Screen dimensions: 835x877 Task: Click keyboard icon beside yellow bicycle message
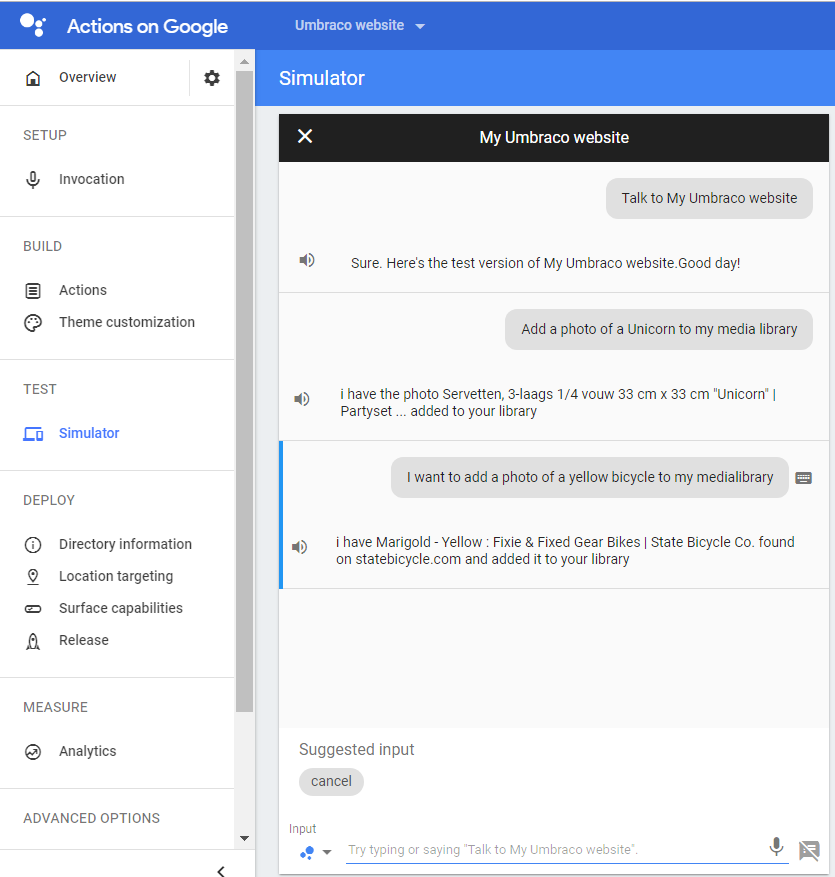804,478
